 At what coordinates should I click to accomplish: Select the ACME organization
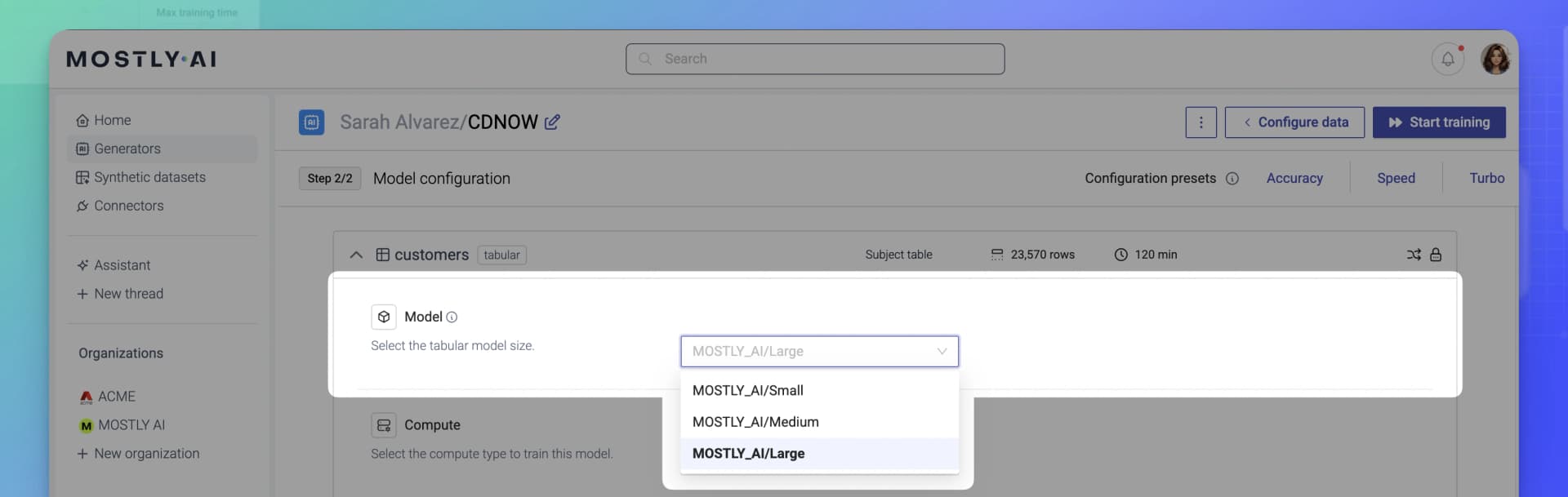click(107, 397)
